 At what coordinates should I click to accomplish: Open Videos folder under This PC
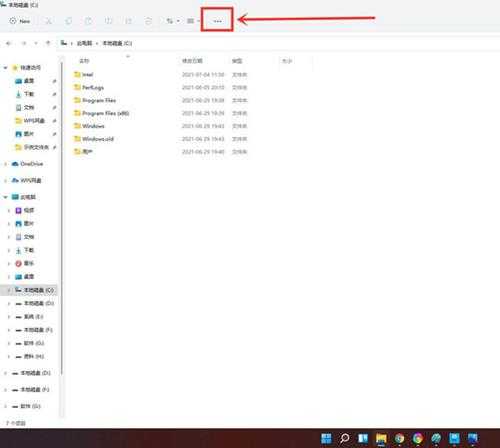click(x=29, y=210)
